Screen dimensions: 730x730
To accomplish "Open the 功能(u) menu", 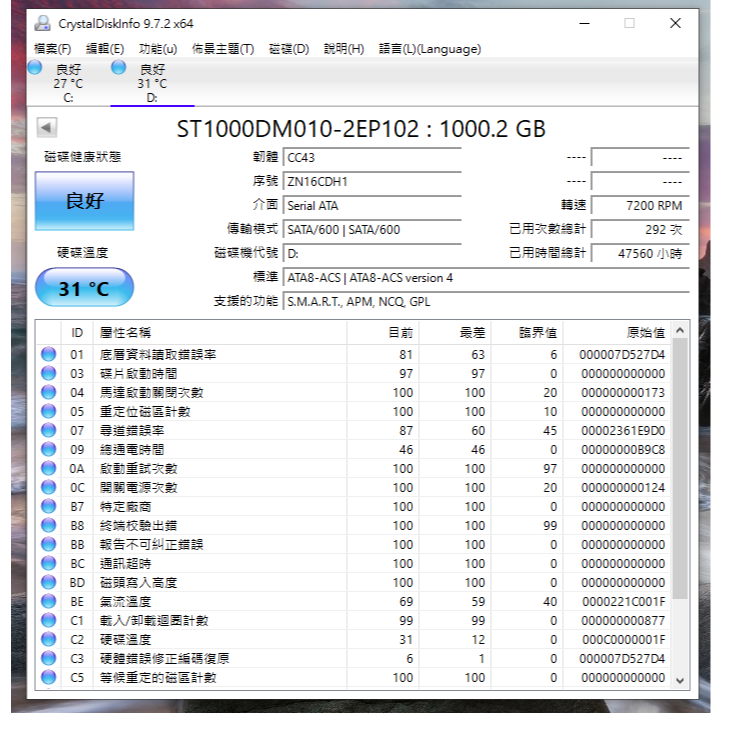I will pyautogui.click(x=158, y=49).
